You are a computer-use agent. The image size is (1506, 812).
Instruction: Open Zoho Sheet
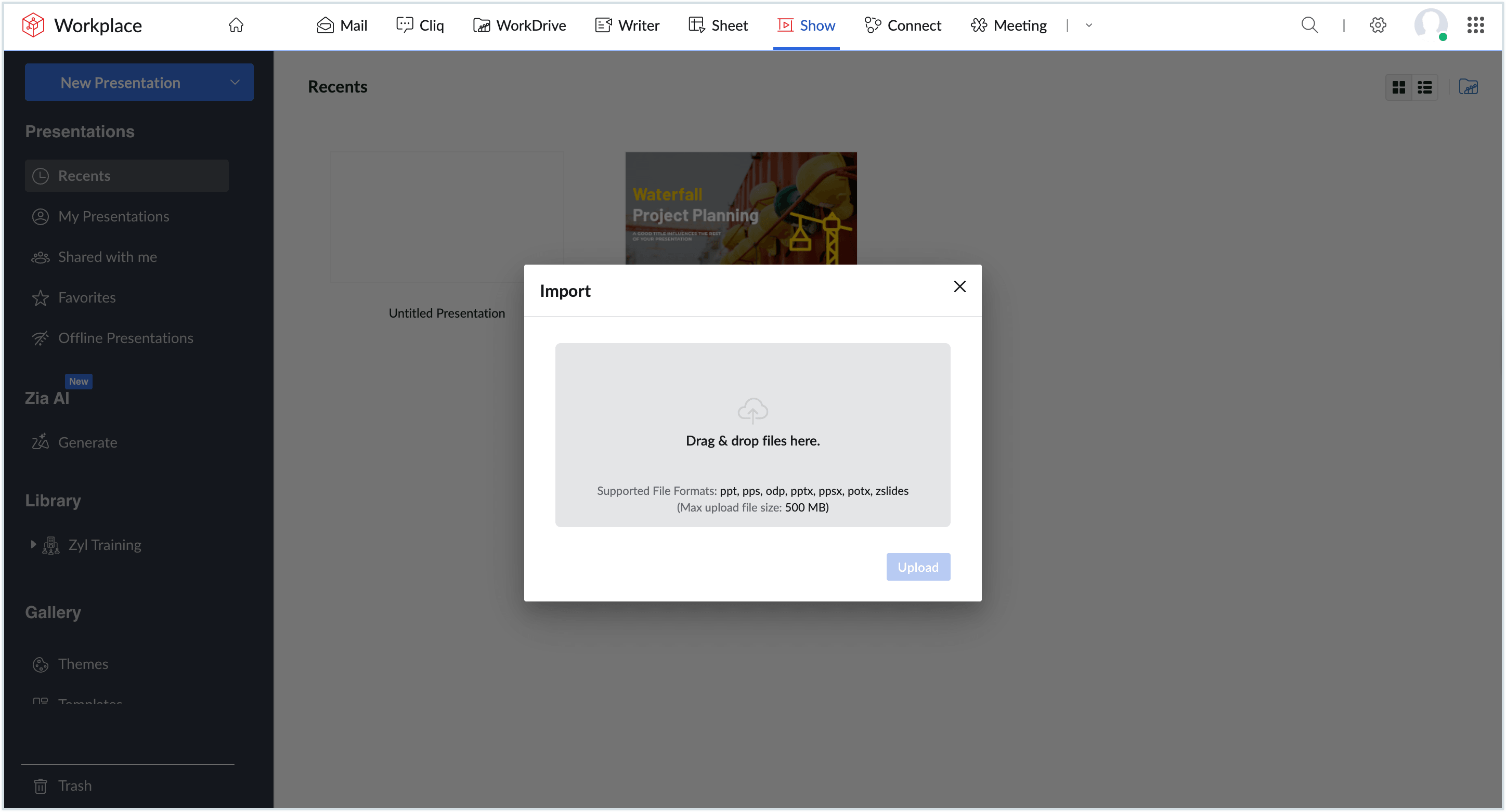click(718, 25)
